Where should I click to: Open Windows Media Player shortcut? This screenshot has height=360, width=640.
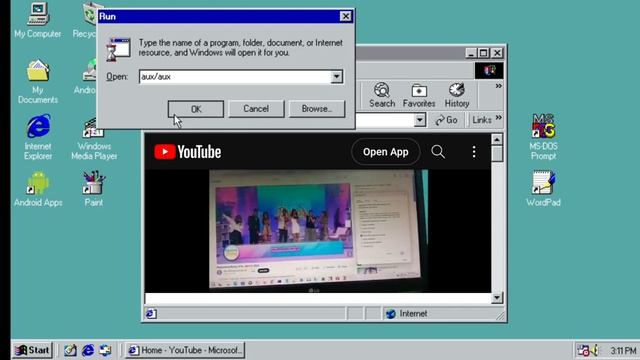94,139
